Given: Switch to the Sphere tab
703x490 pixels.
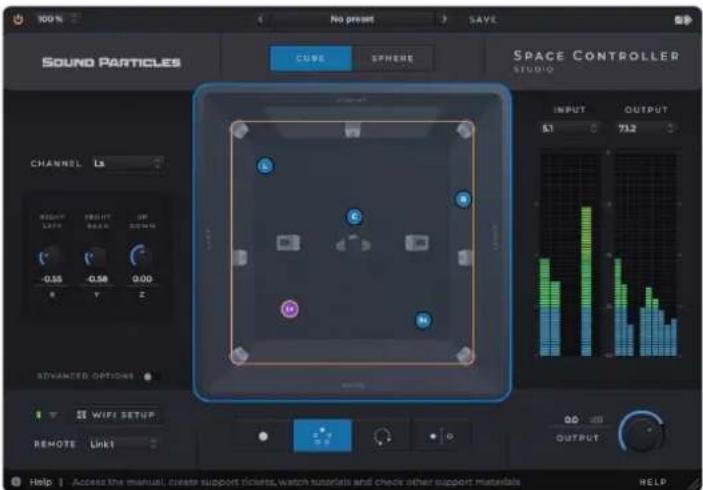Looking at the screenshot, I should [x=392, y=58].
